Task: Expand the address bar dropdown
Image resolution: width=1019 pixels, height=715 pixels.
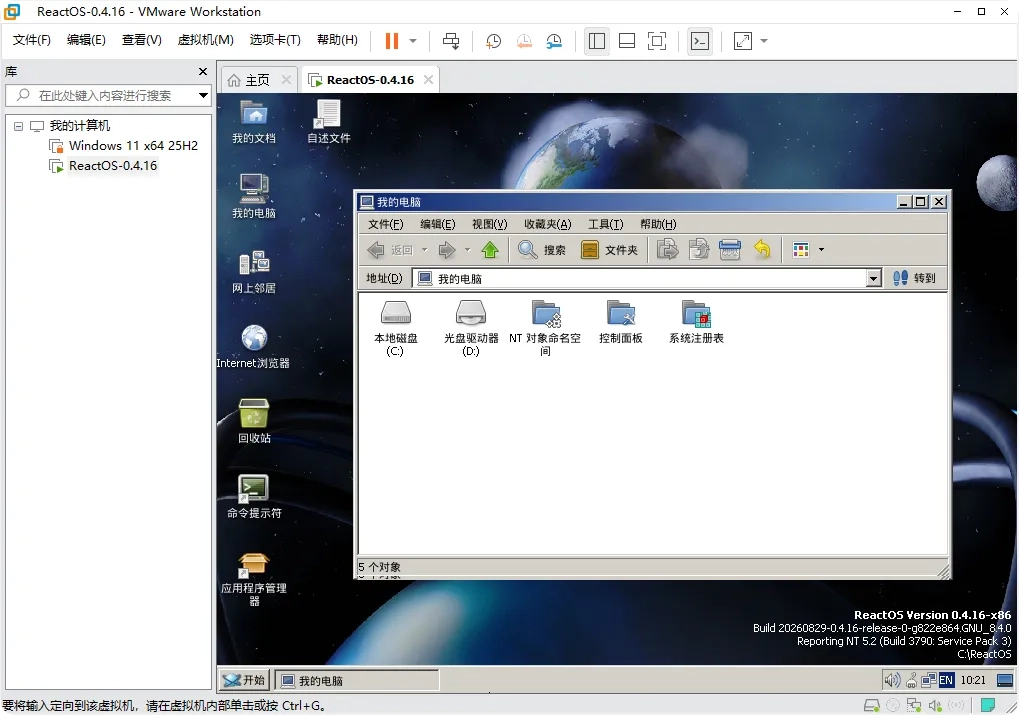Action: tap(873, 279)
